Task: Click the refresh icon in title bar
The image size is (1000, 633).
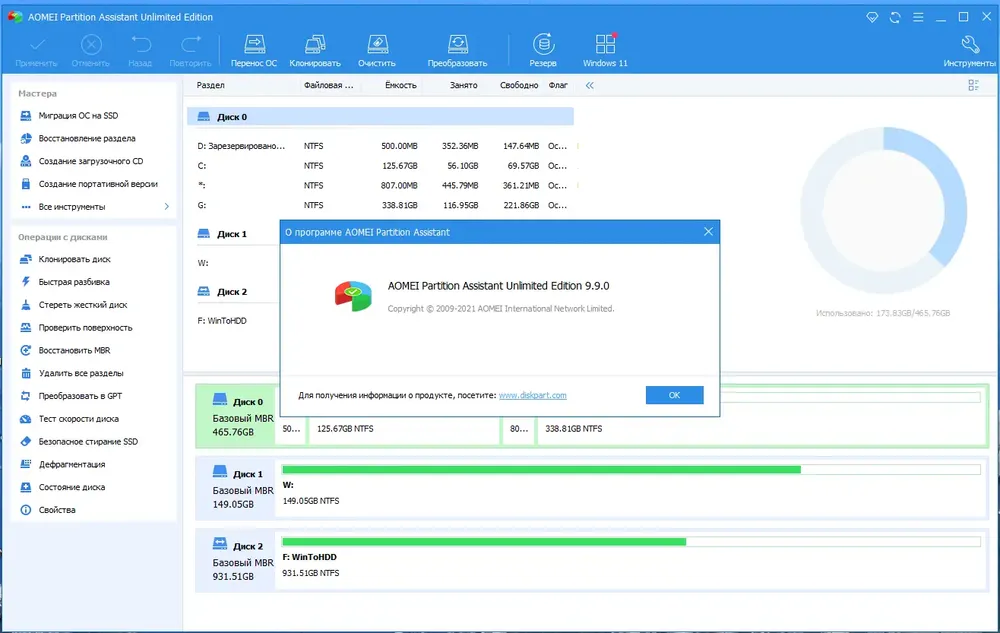Action: pyautogui.click(x=895, y=17)
